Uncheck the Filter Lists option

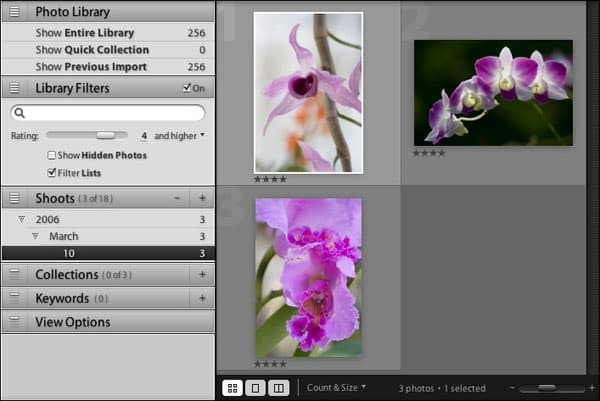point(51,173)
